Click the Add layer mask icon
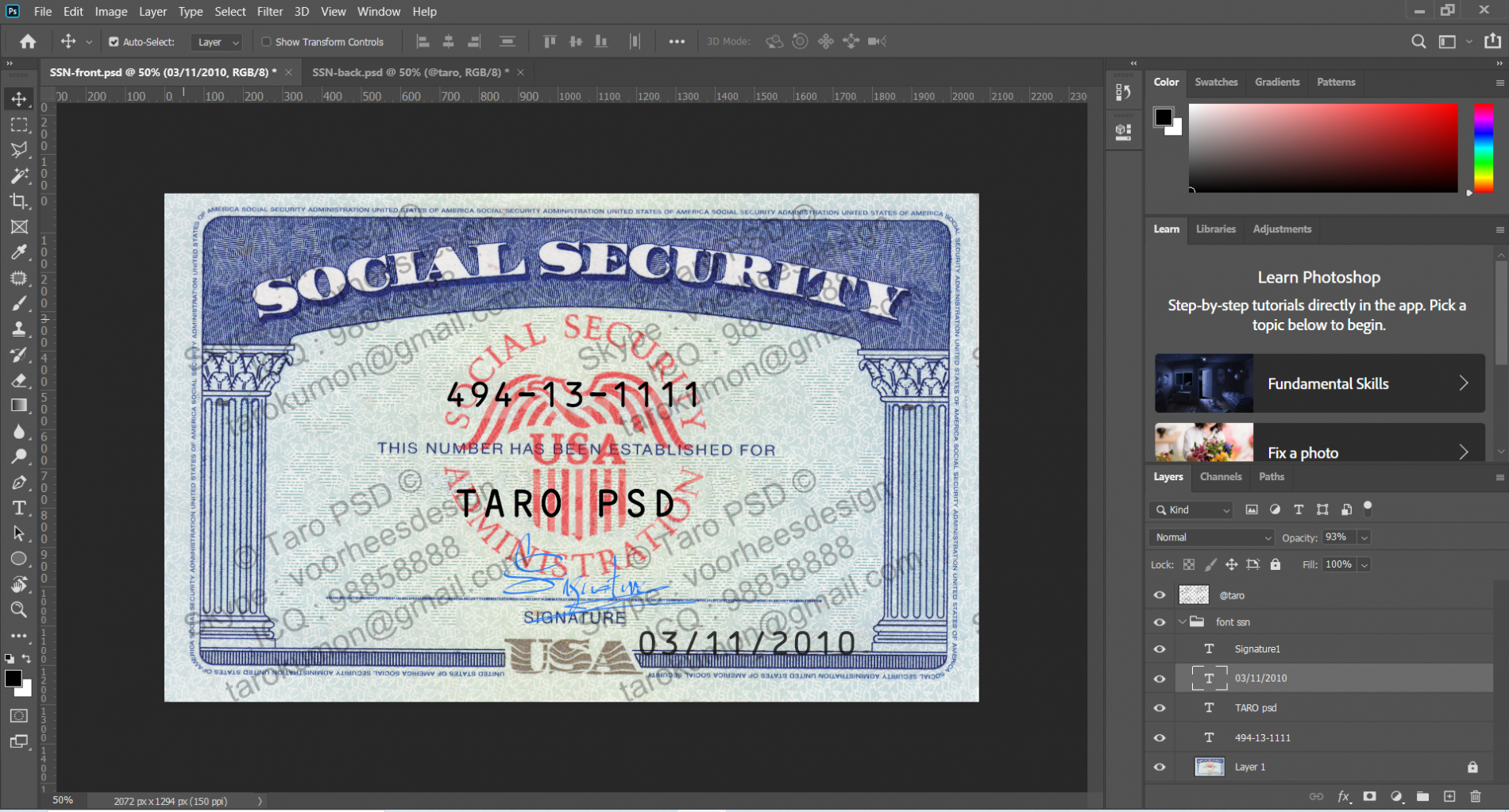Screen dimensions: 1509x812 click(x=1370, y=796)
